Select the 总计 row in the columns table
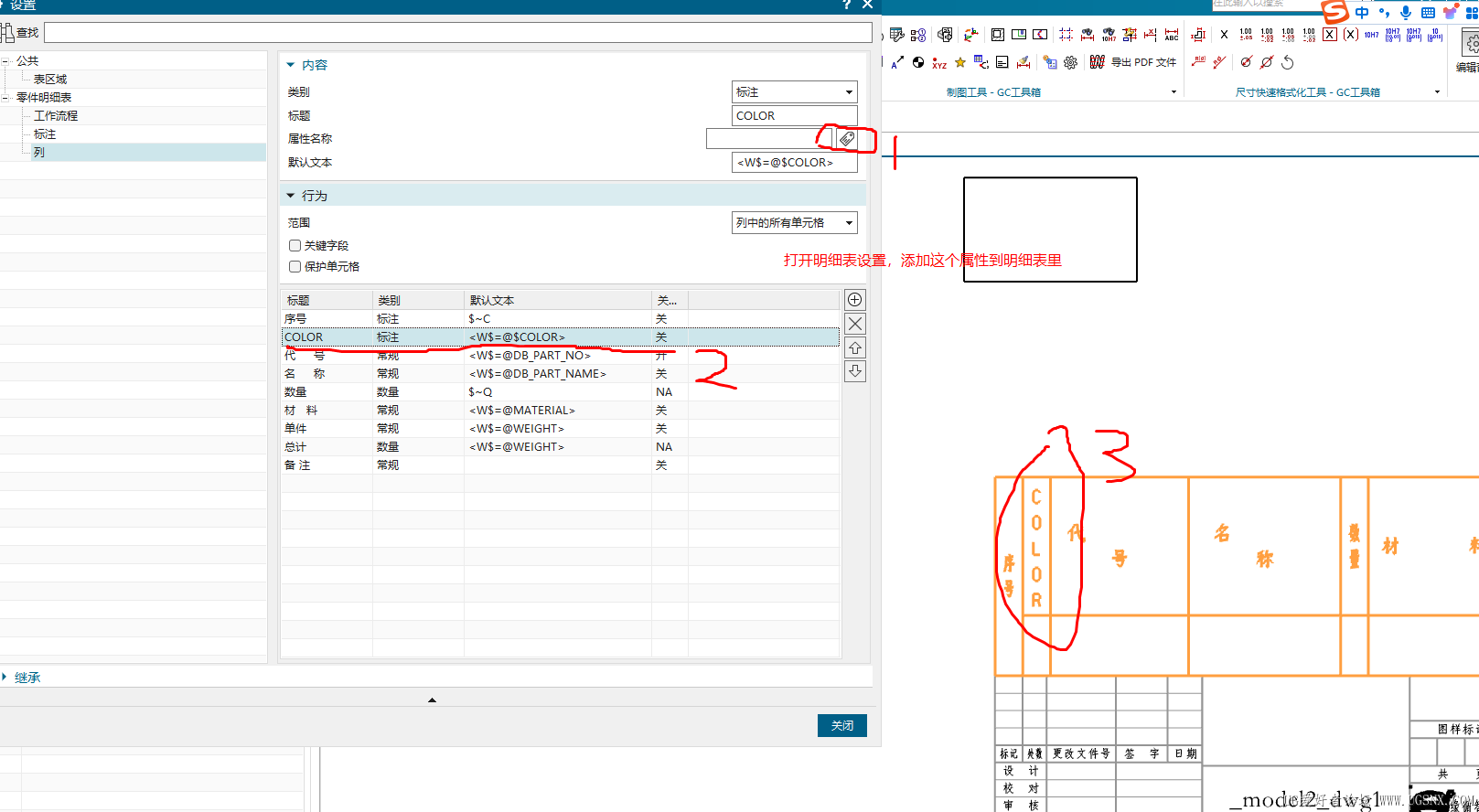This screenshot has height=812, width=1479. pyautogui.click(x=560, y=447)
